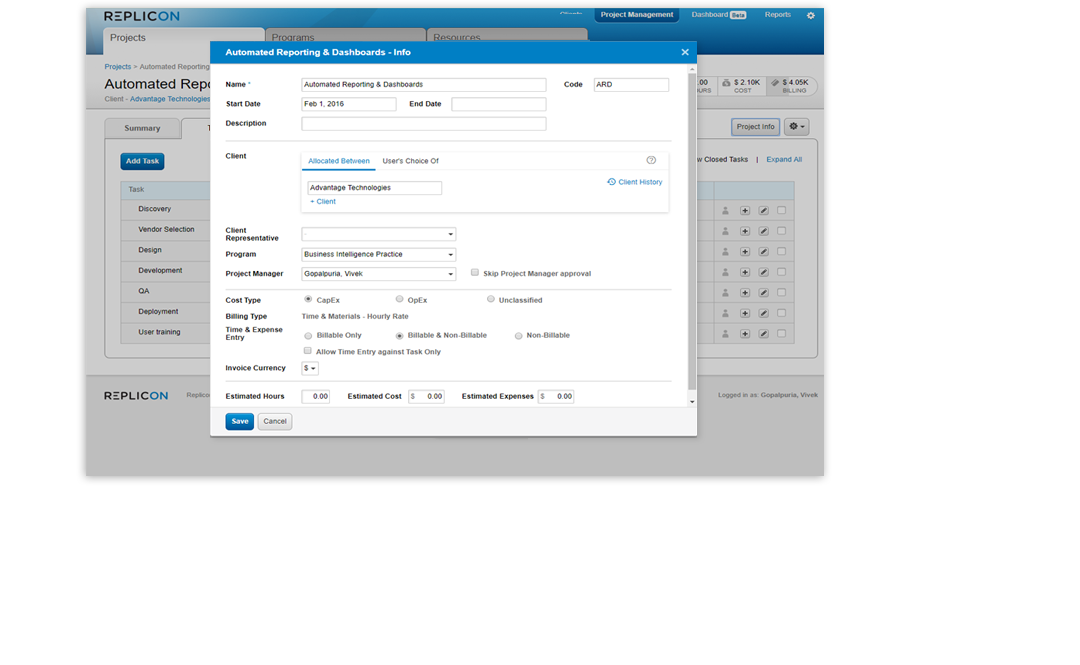Click in the Description field
This screenshot has width=1080, height=665.
pos(424,124)
